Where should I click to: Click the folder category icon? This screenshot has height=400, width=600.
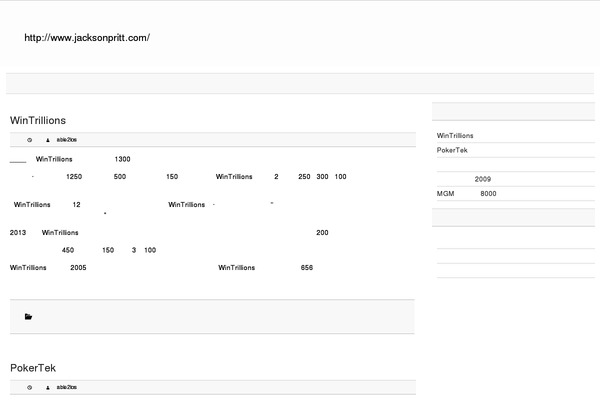tap(28, 317)
